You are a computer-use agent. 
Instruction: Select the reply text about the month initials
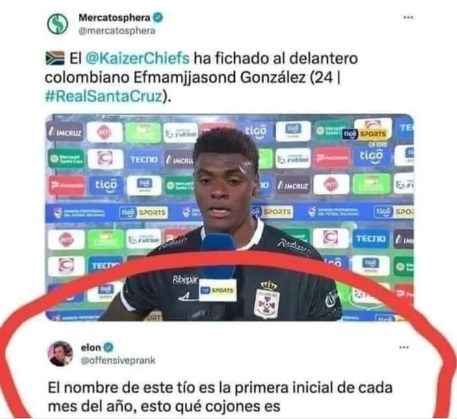[x=220, y=397]
